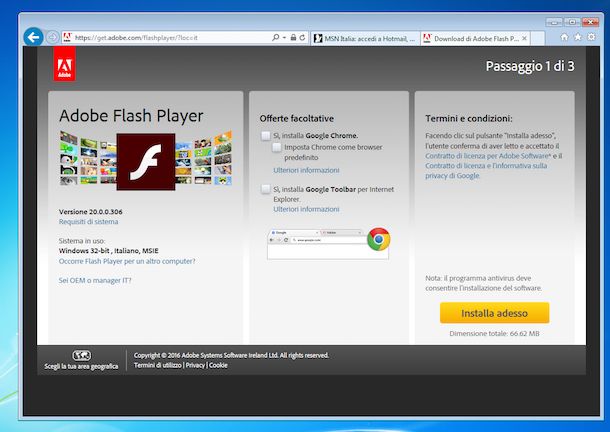Open 'Cookie' footer link
Screen dimensions: 610x432
pyautogui.click(x=218, y=365)
